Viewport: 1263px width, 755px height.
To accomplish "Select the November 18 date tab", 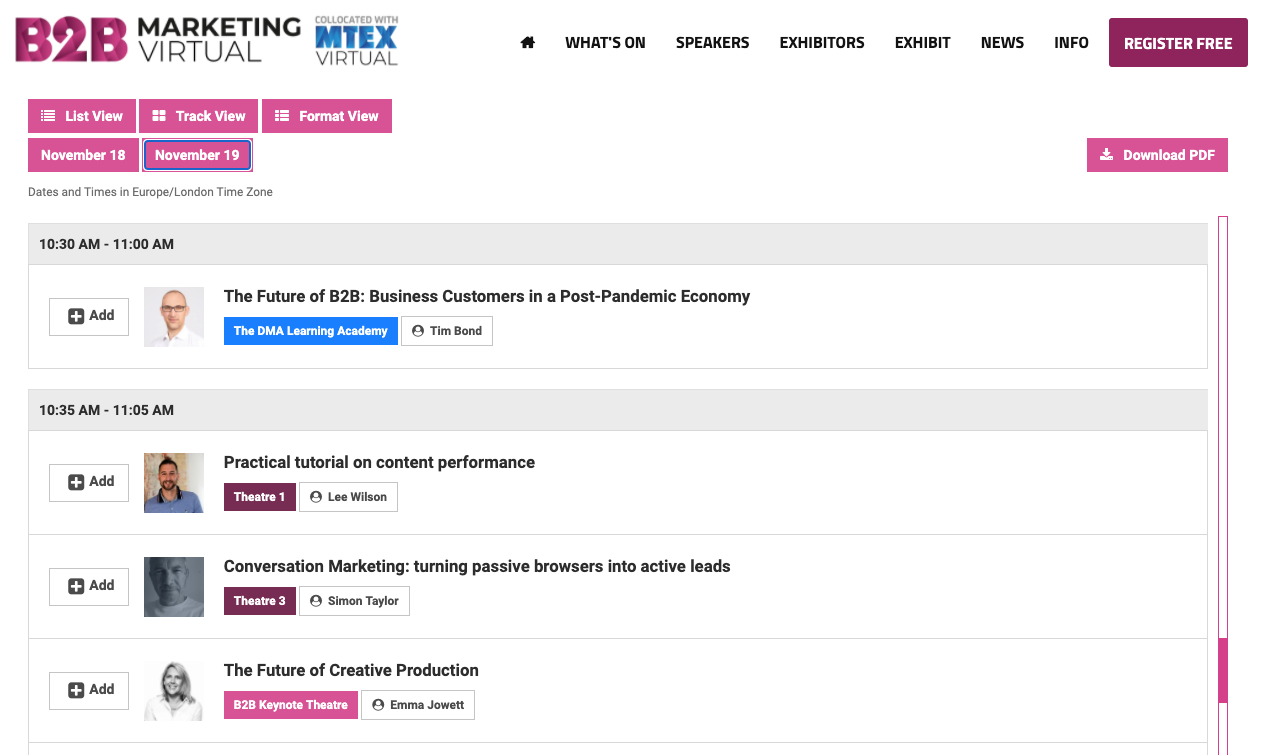I will (x=83, y=155).
